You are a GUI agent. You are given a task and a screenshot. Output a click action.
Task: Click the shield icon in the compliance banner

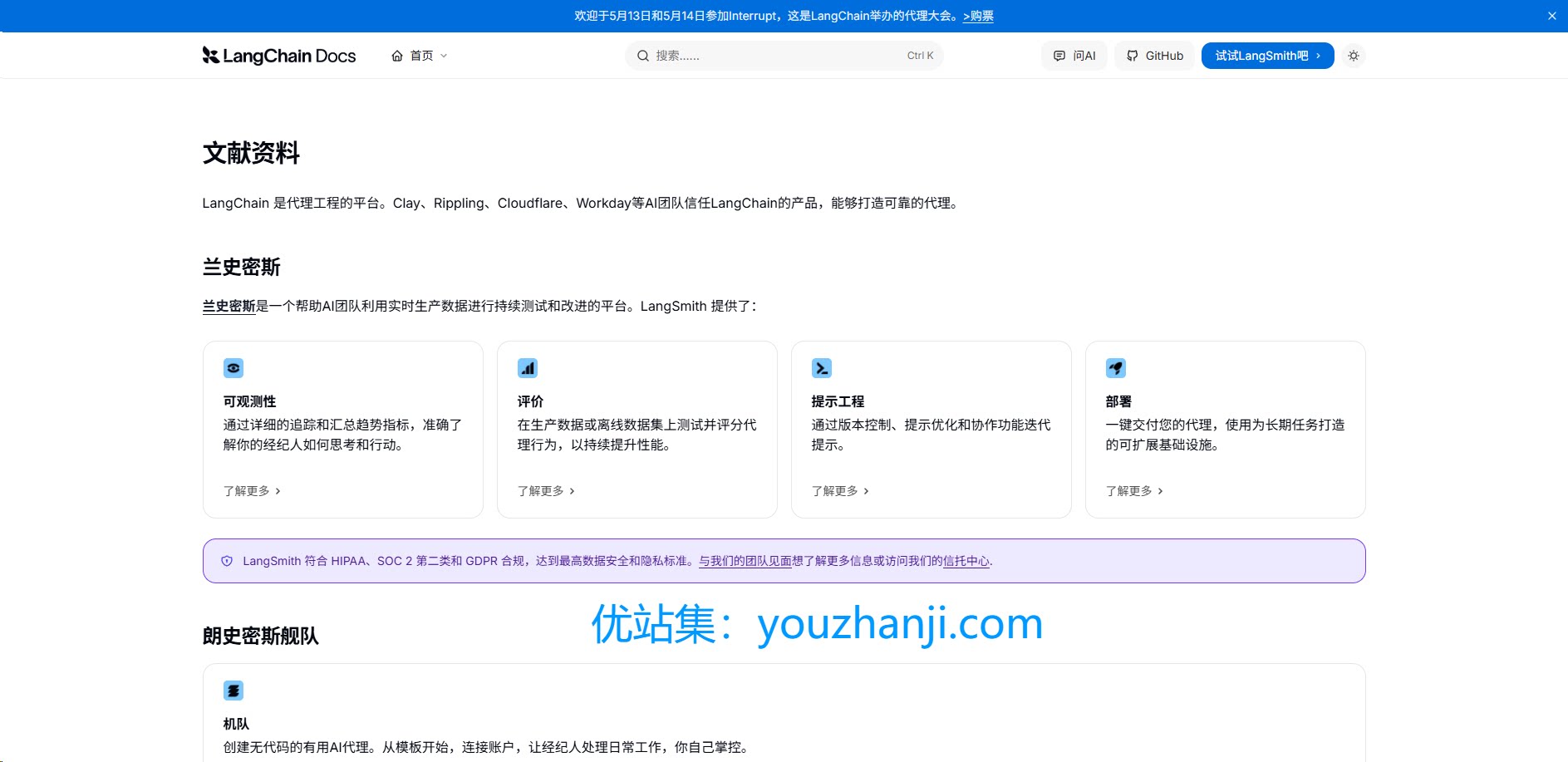227,561
